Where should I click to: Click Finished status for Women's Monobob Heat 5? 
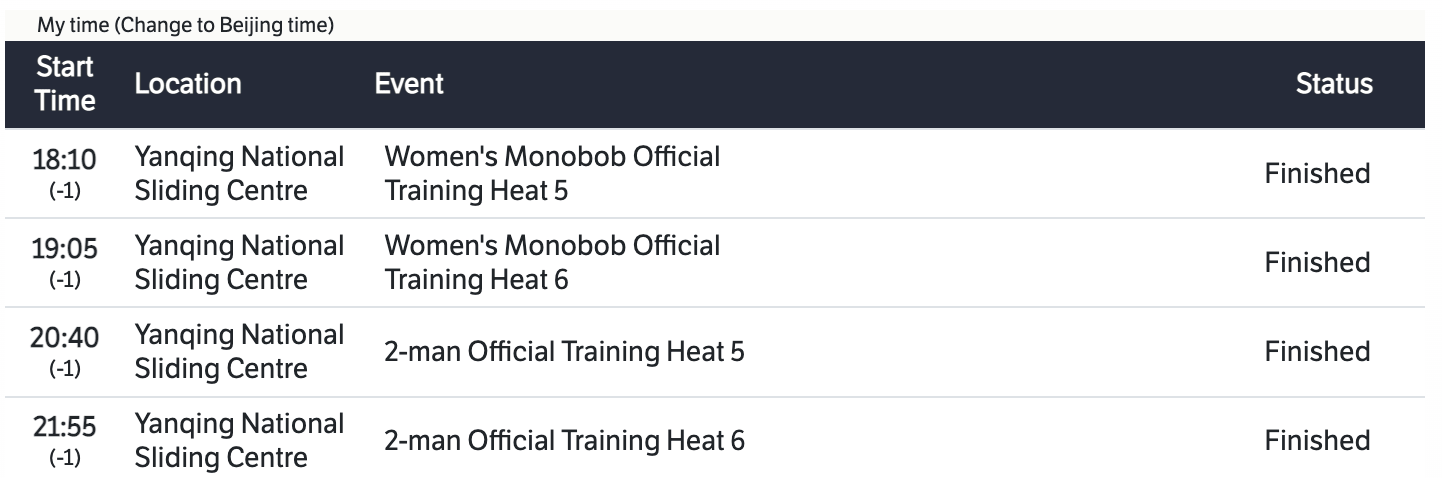pos(1317,173)
